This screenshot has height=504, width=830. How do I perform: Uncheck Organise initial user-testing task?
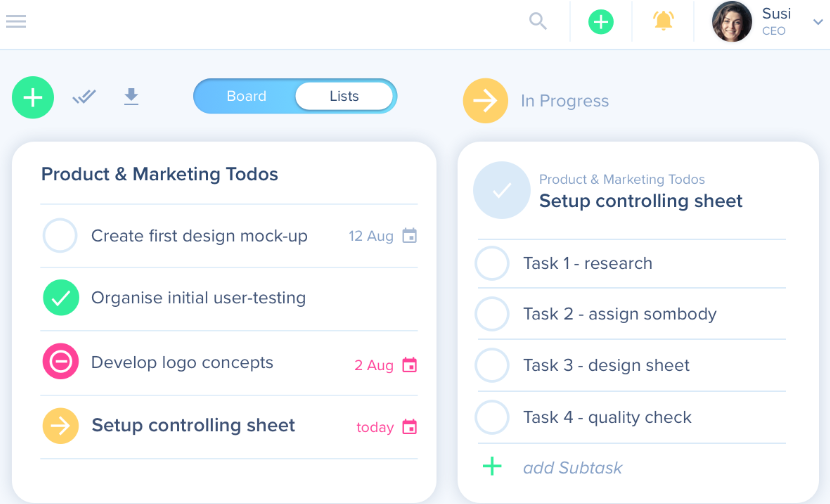tap(60, 298)
